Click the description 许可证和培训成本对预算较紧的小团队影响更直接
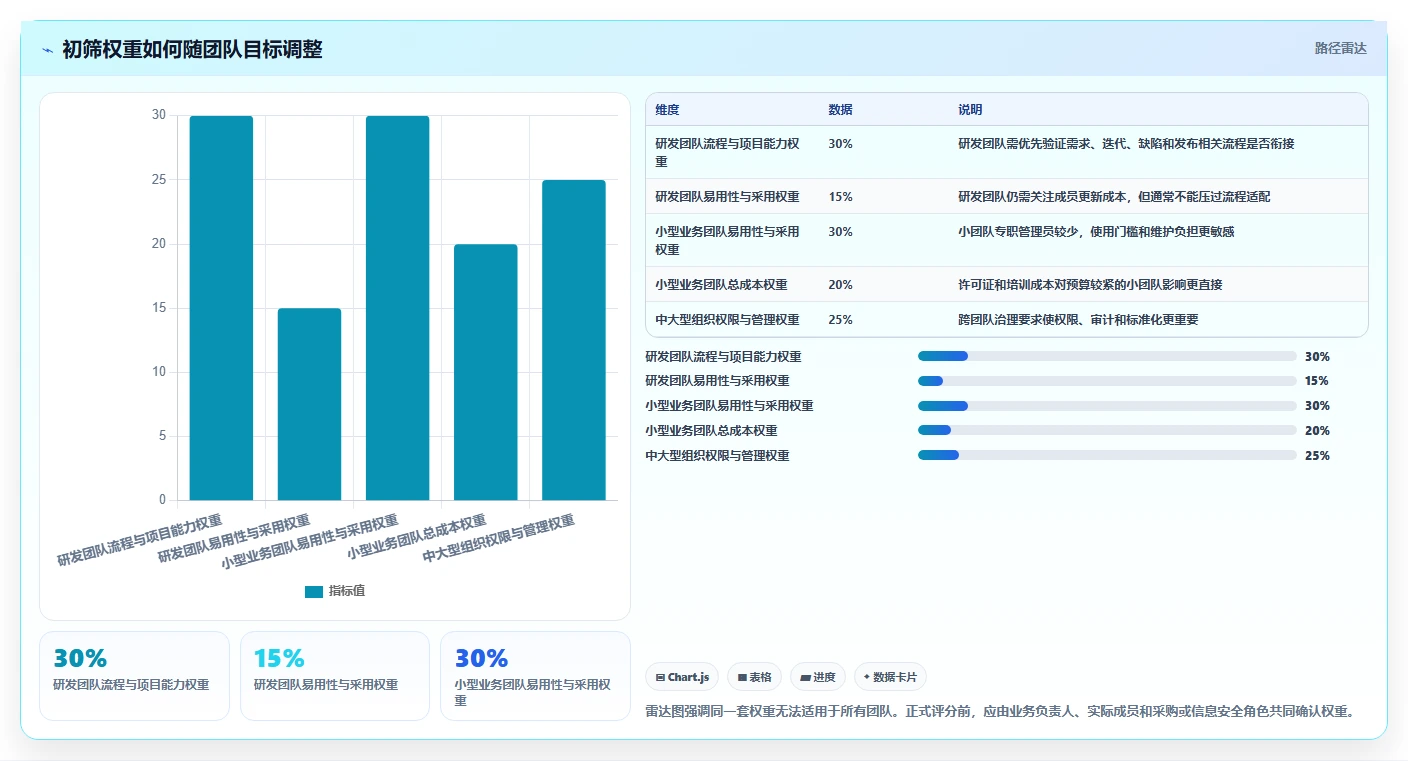 point(1090,285)
